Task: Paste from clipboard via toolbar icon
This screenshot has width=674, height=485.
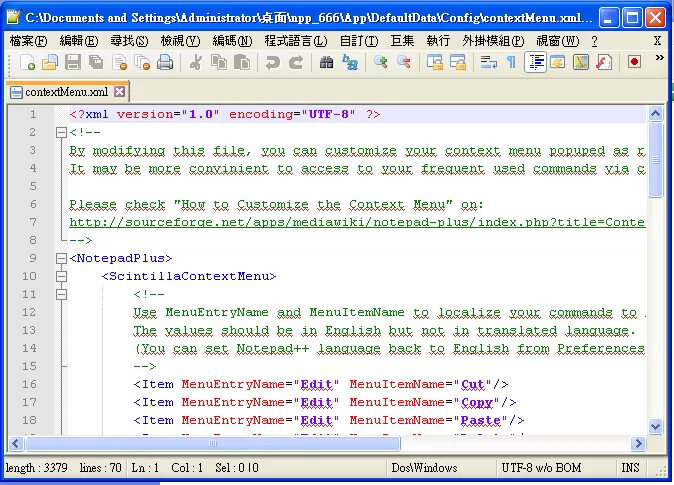Action: pyautogui.click(x=242, y=62)
